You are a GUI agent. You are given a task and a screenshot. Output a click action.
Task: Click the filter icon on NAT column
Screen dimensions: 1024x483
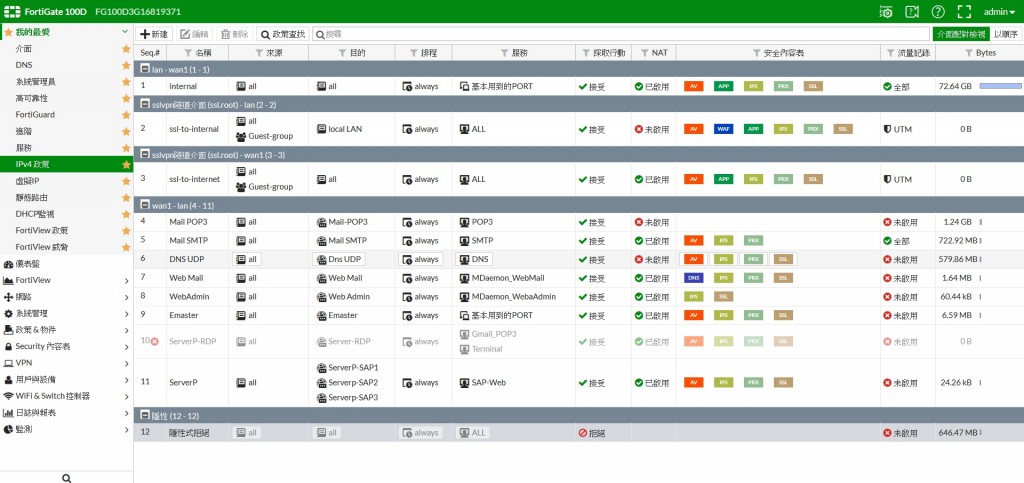[x=645, y=53]
